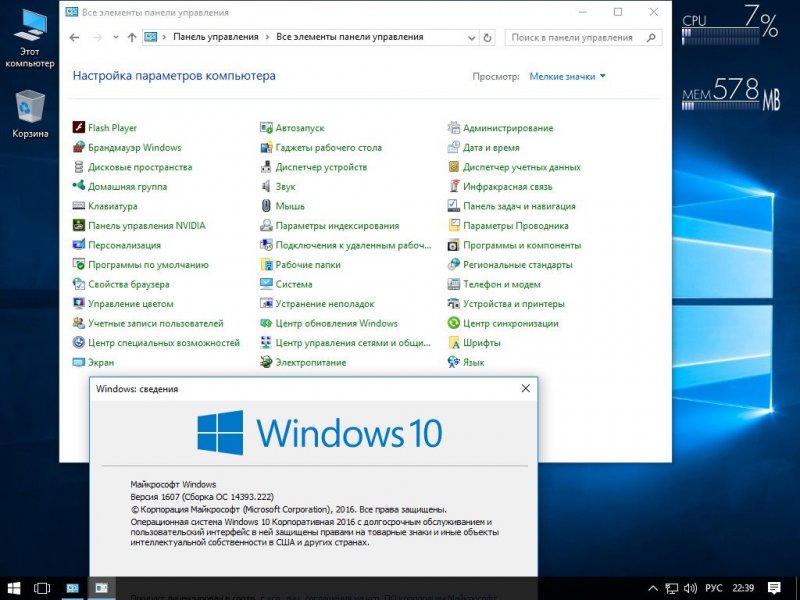Image resolution: width=800 pixels, height=600 pixels.
Task: Open the Шрифты fonts icon
Action: point(454,343)
